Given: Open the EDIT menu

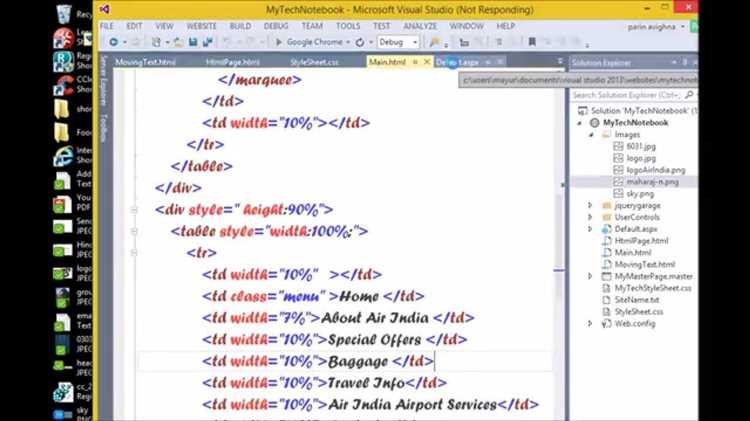Looking at the screenshot, I should [x=134, y=26].
